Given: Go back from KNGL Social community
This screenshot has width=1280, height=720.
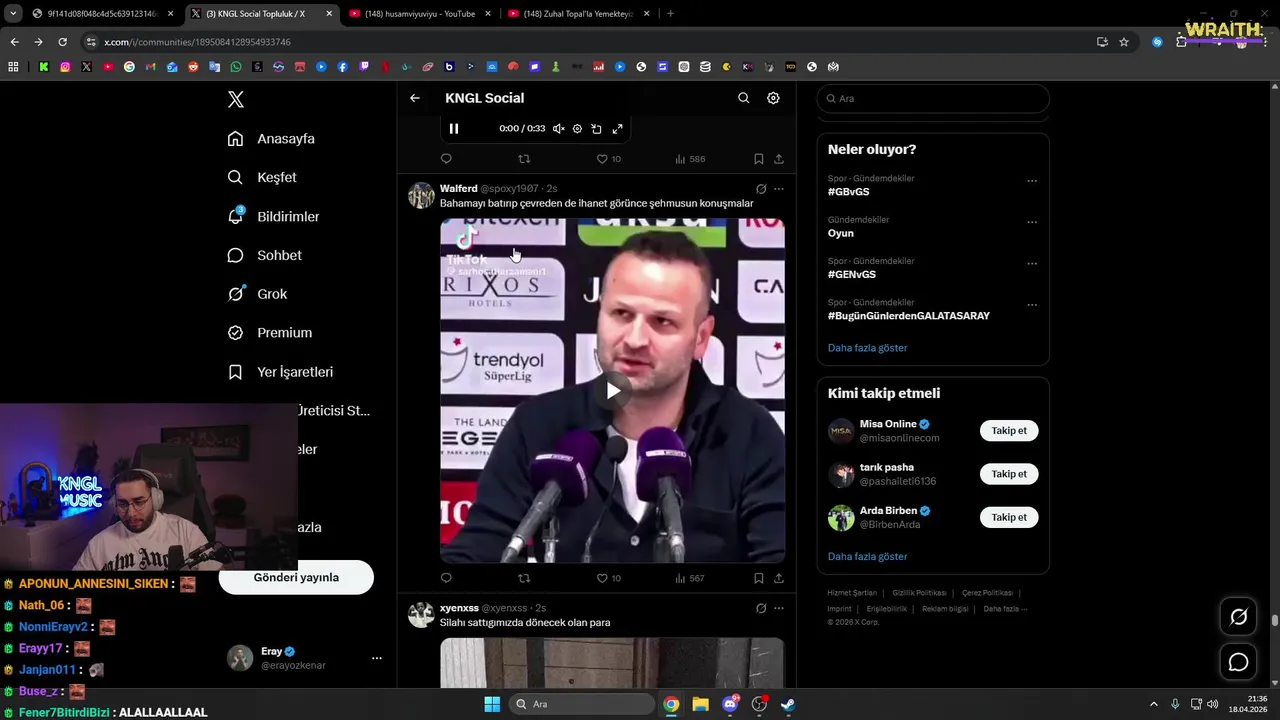Looking at the screenshot, I should click(x=415, y=98).
